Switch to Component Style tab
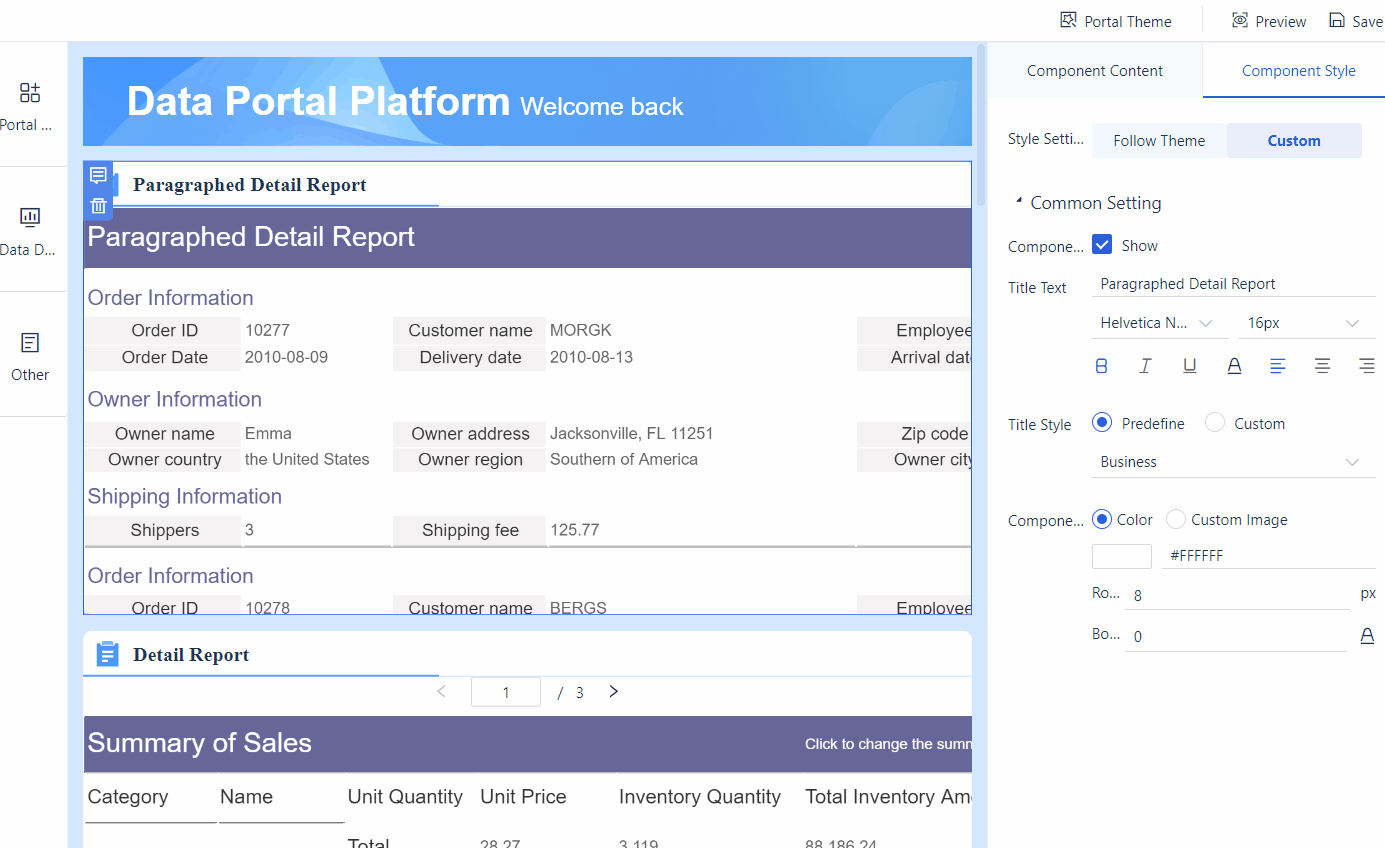This screenshot has height=848, width=1385. 1298,71
